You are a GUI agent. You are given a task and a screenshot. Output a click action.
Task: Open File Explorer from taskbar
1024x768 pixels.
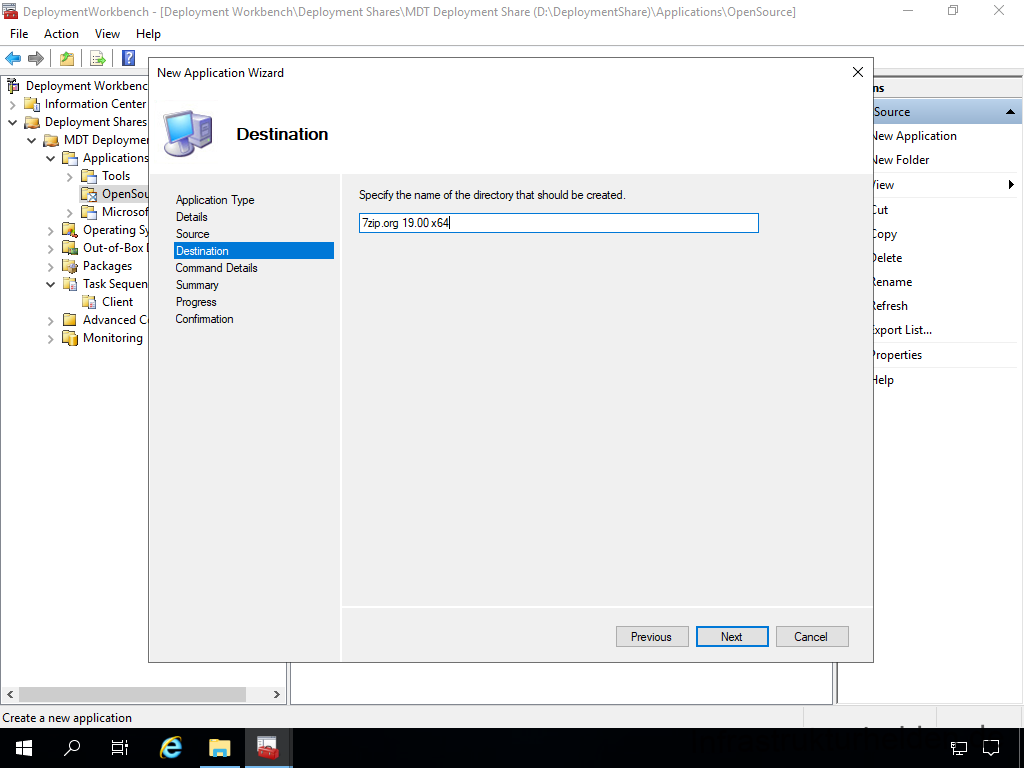[x=219, y=748]
